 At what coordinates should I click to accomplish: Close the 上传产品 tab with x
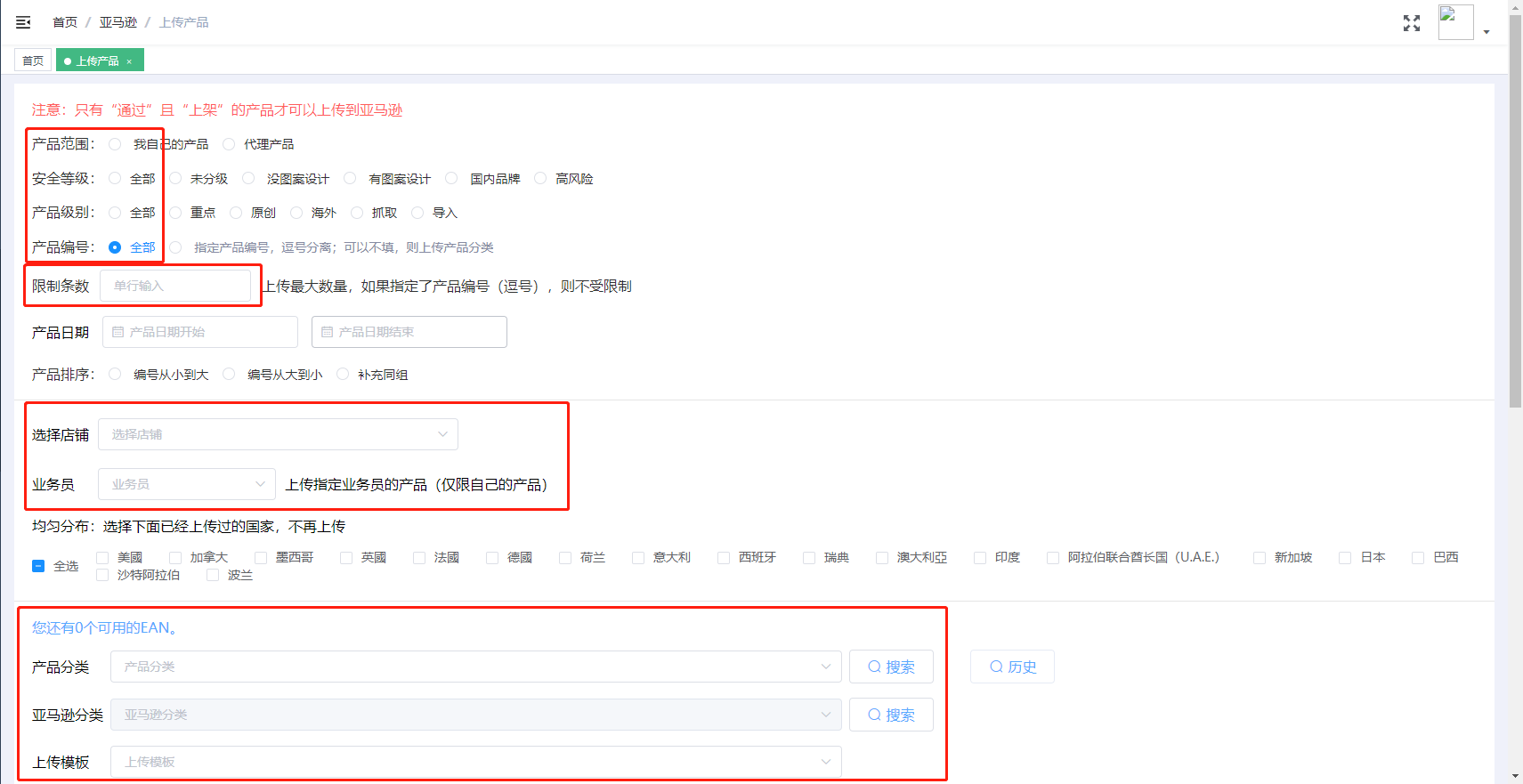[129, 61]
